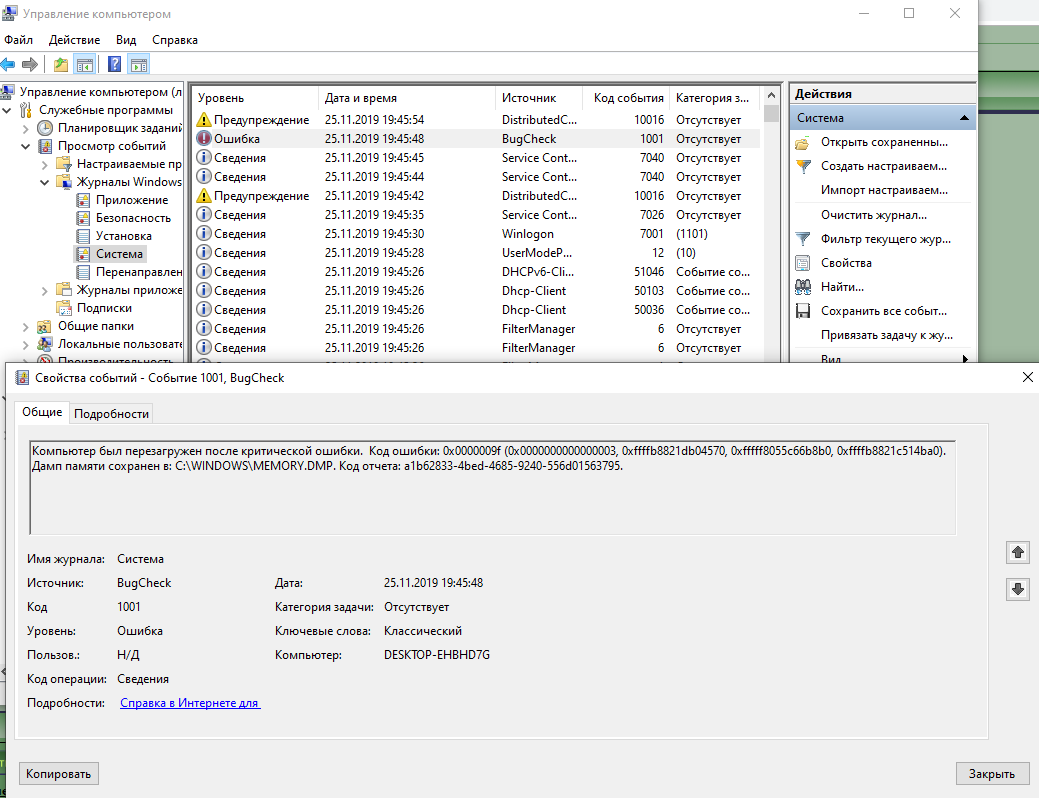Open the Справка menu
1039x798 pixels.
click(175, 40)
